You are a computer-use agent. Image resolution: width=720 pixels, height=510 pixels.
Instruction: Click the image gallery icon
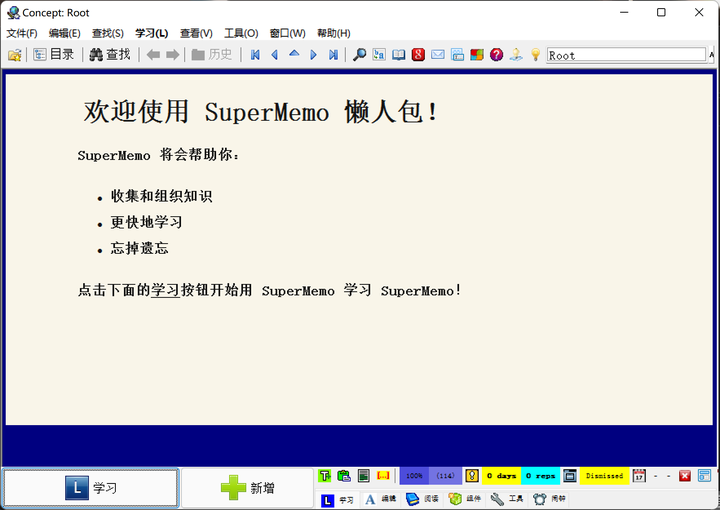click(x=457, y=55)
